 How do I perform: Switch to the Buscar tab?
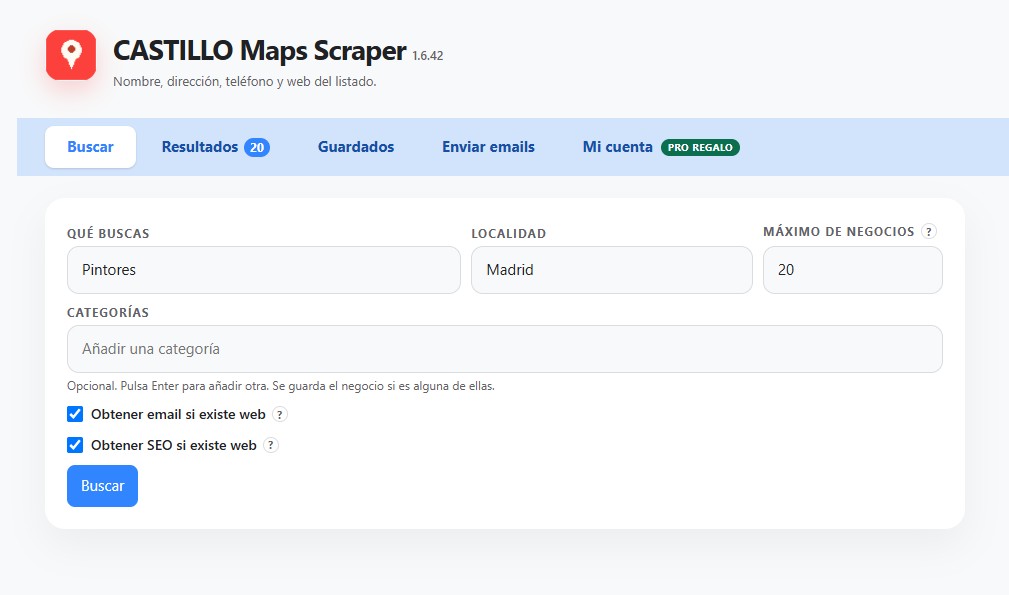pyautogui.click(x=90, y=147)
